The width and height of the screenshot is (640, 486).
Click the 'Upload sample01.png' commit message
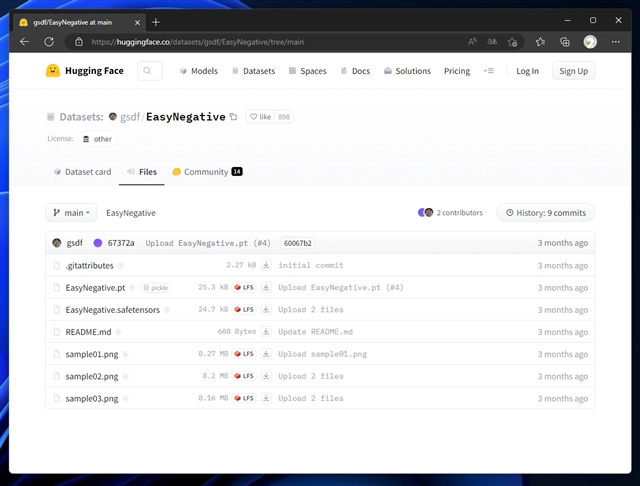(x=322, y=354)
